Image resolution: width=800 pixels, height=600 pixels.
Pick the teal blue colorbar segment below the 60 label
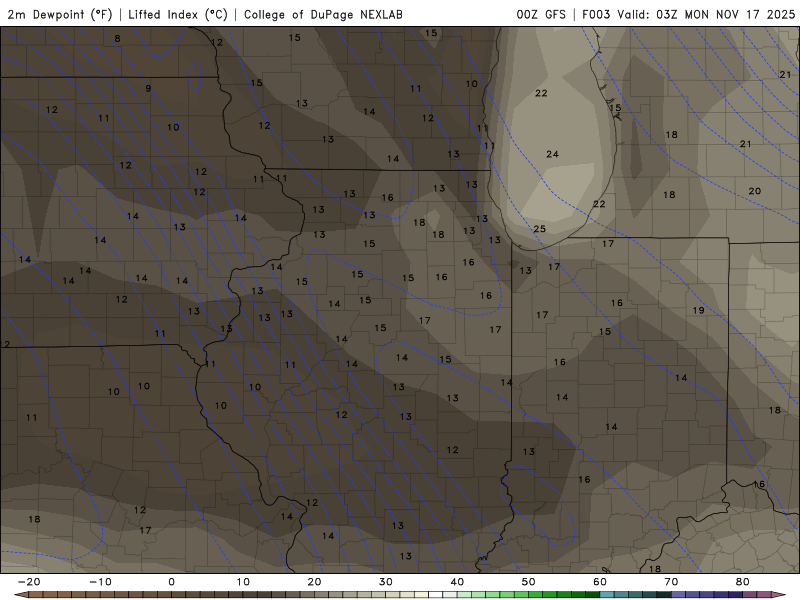pos(607,595)
